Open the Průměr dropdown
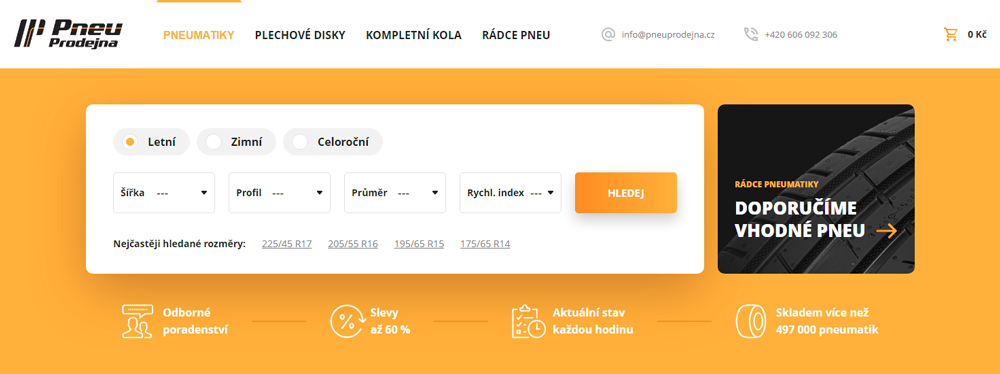The width and height of the screenshot is (1000, 374). [x=395, y=193]
